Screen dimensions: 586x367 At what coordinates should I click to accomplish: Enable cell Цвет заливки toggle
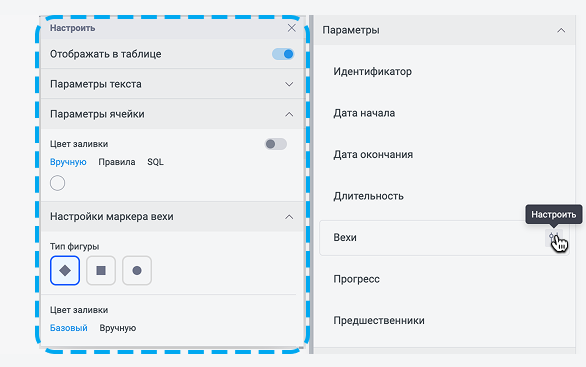275,144
